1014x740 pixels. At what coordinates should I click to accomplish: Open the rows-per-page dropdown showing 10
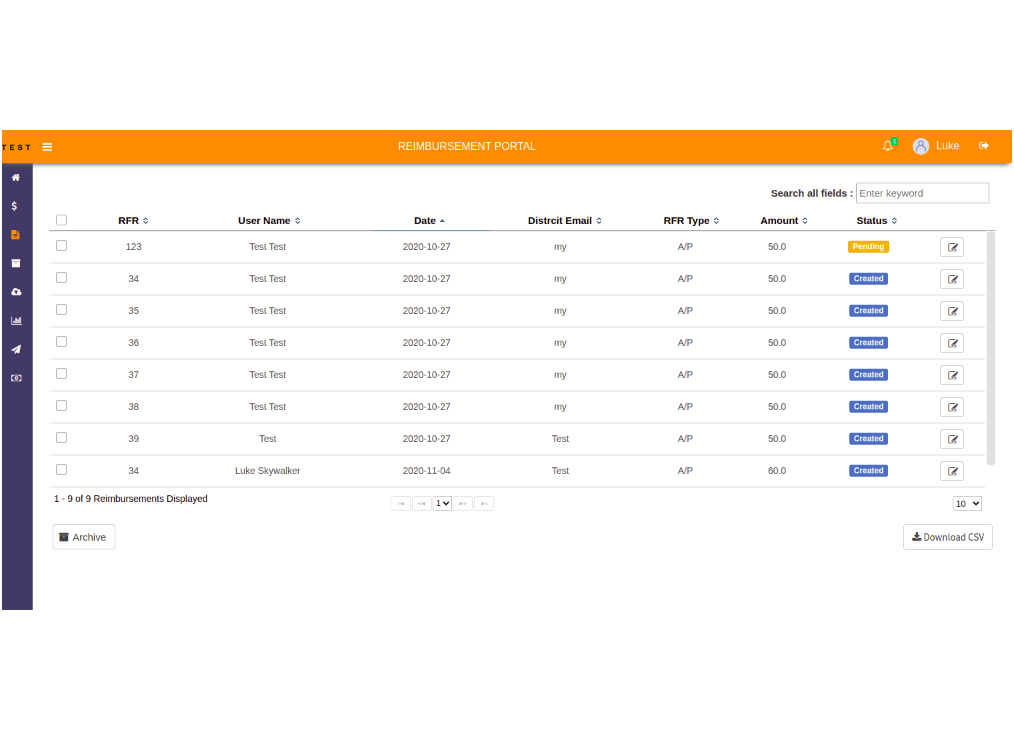[966, 503]
